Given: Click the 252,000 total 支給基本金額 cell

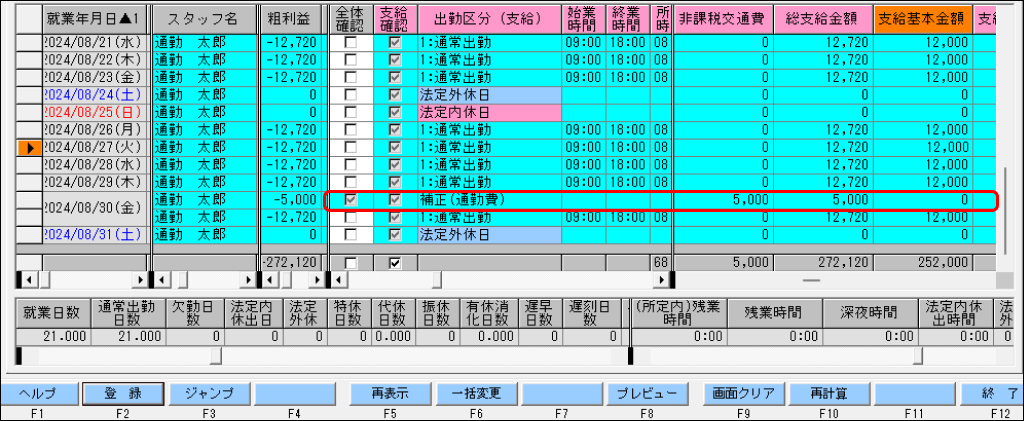Looking at the screenshot, I should pos(923,263).
